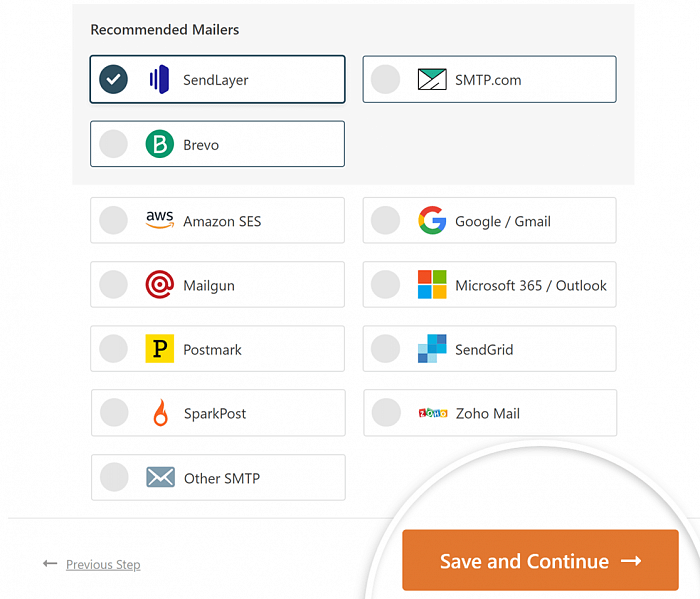Click the SparkPost label text
The height and width of the screenshot is (599, 700).
point(215,414)
